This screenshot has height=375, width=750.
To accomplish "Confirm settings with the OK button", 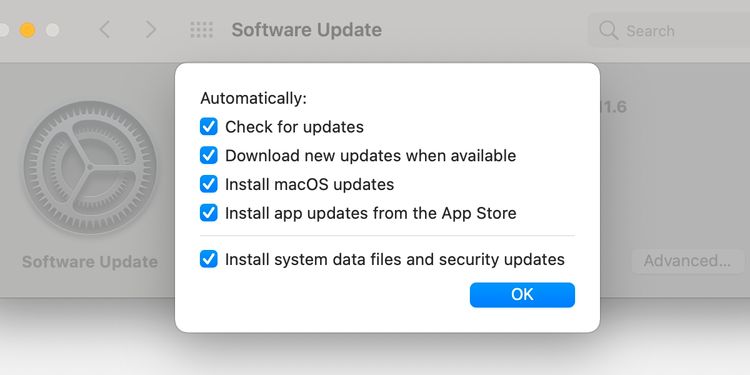I will (522, 295).
